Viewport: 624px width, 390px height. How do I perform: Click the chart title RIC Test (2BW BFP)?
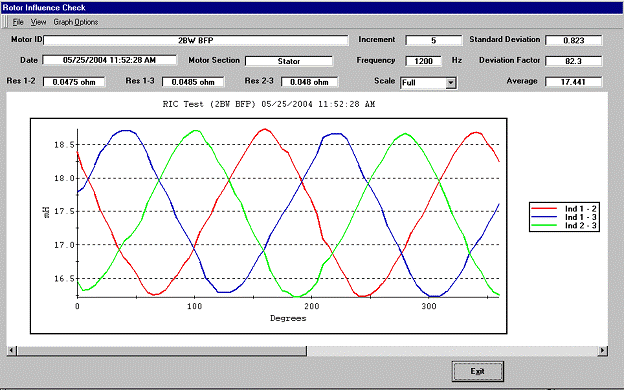coord(269,104)
